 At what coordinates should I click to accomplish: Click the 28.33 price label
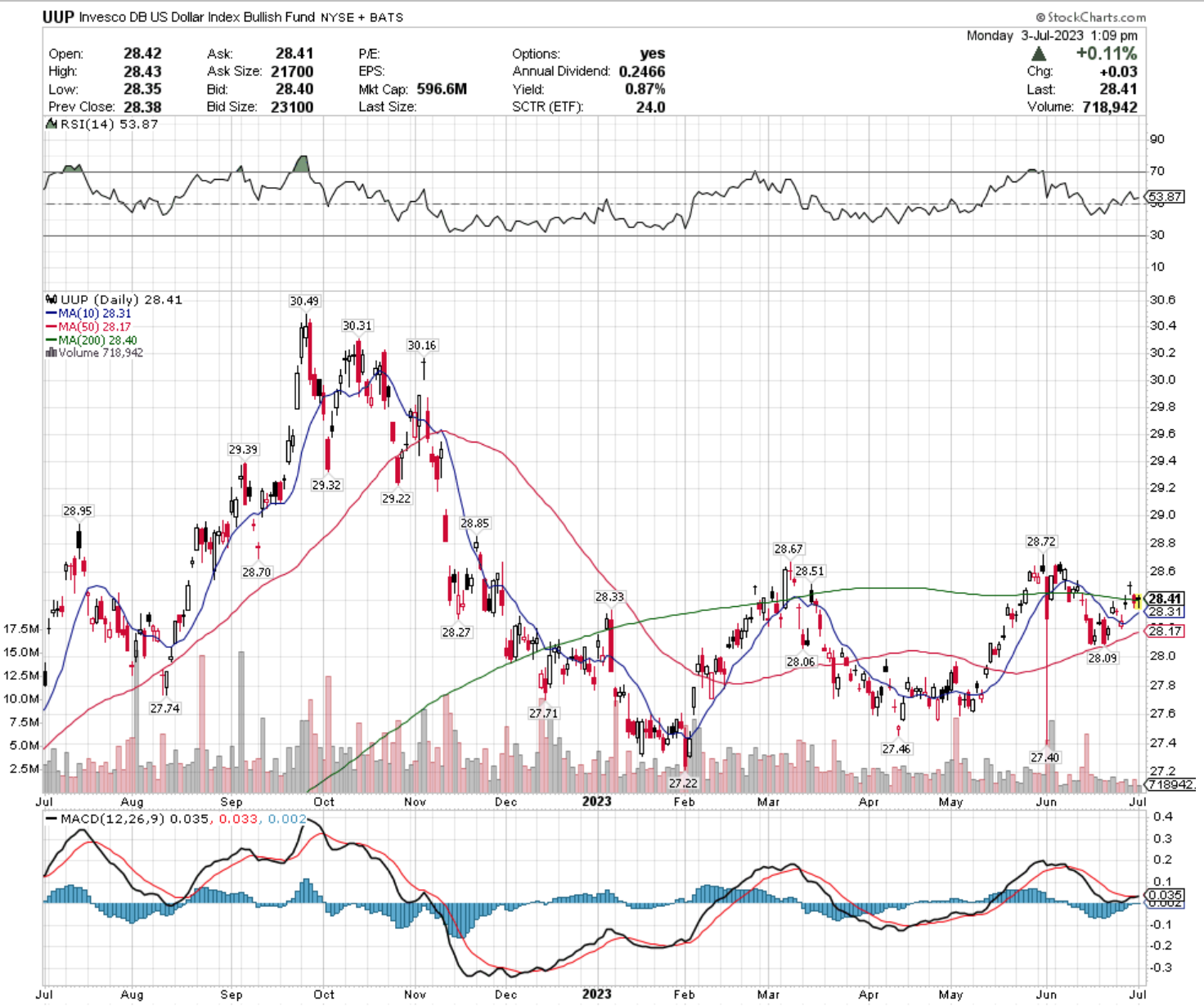pos(609,597)
